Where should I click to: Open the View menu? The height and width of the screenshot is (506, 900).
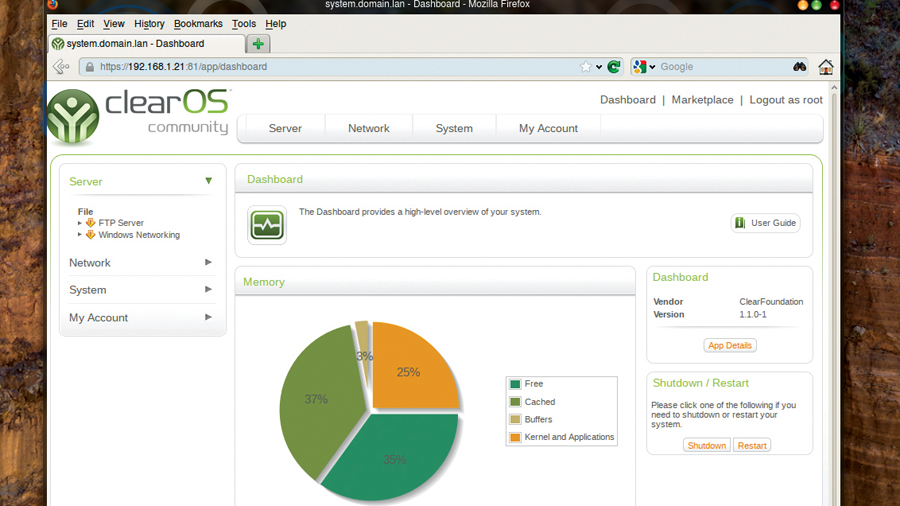[x=114, y=24]
